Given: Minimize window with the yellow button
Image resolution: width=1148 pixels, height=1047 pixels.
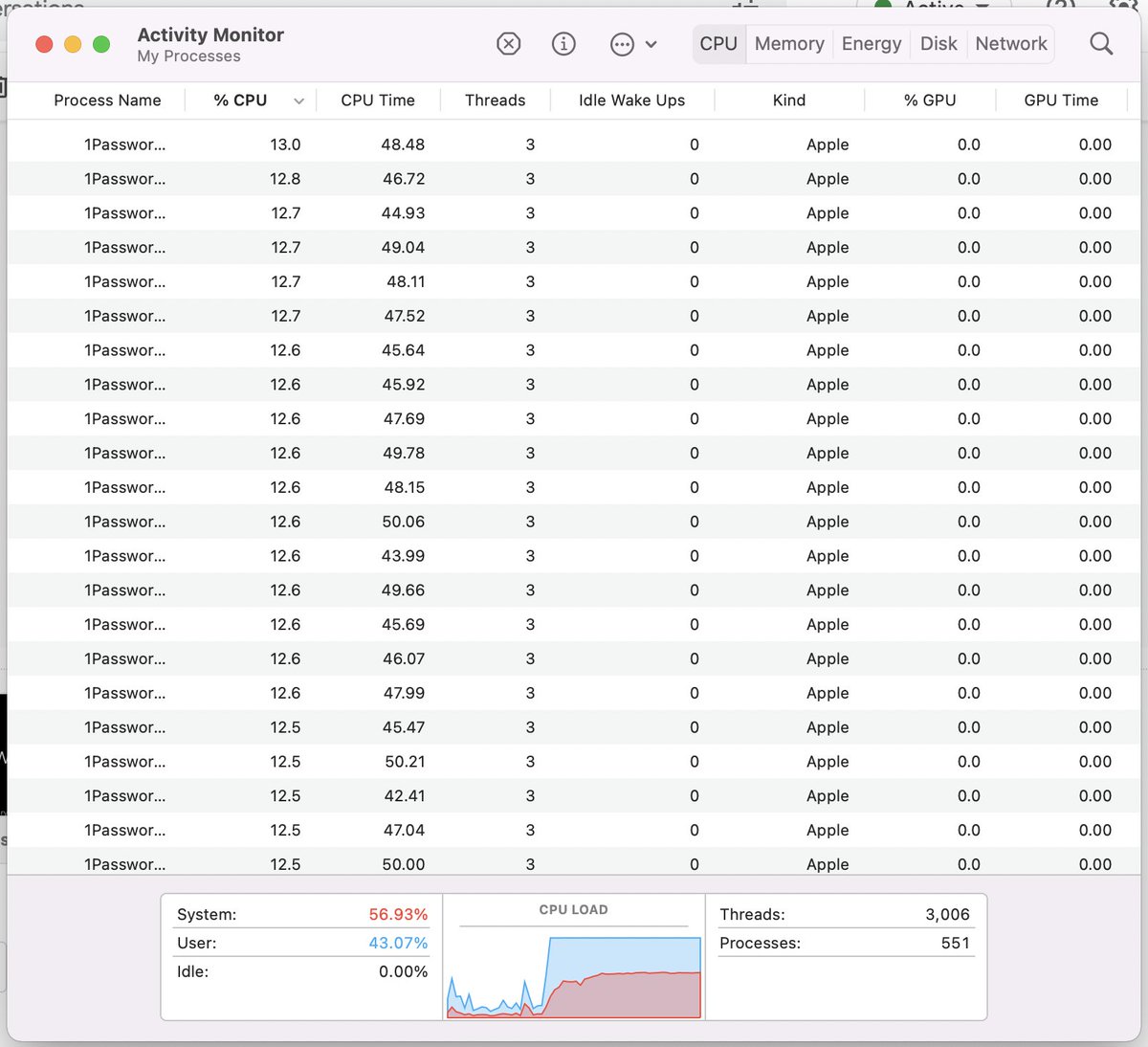Looking at the screenshot, I should [73, 44].
